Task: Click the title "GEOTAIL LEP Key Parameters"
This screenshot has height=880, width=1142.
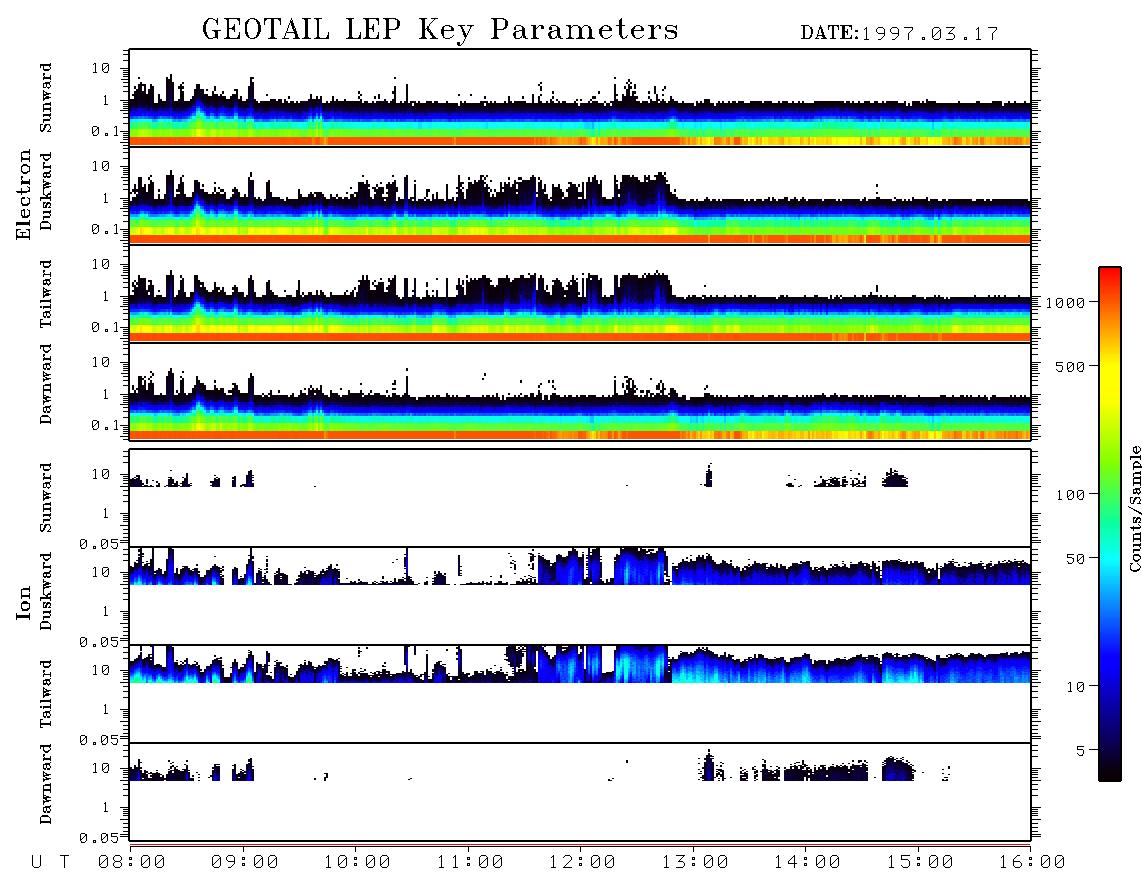Action: click(440, 29)
